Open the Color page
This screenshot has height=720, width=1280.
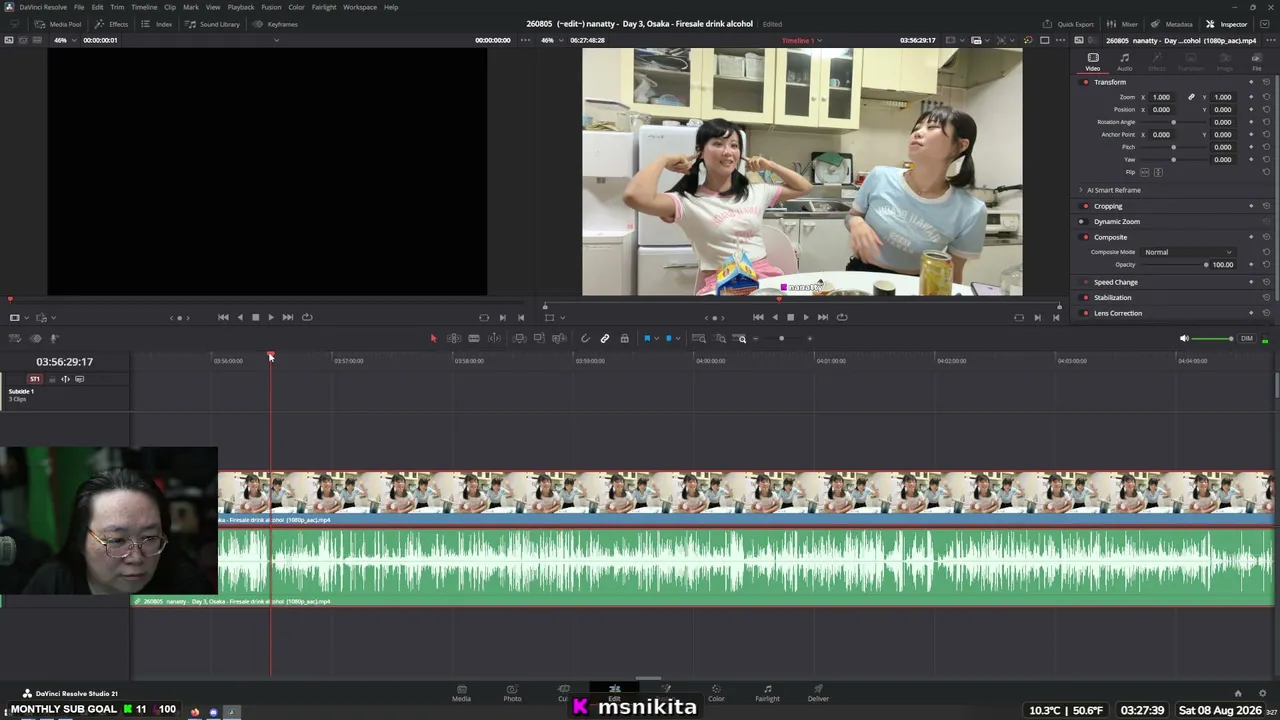point(716,693)
